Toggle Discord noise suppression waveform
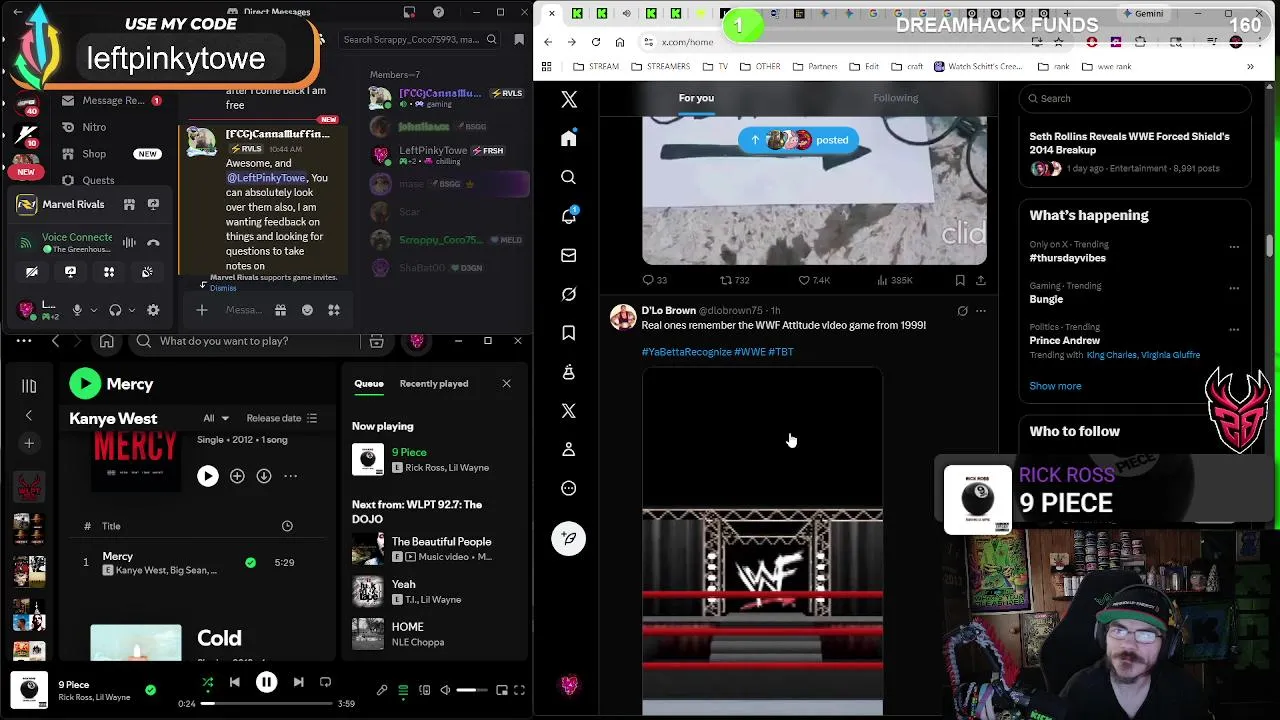This screenshot has height=720, width=1280. click(129, 243)
